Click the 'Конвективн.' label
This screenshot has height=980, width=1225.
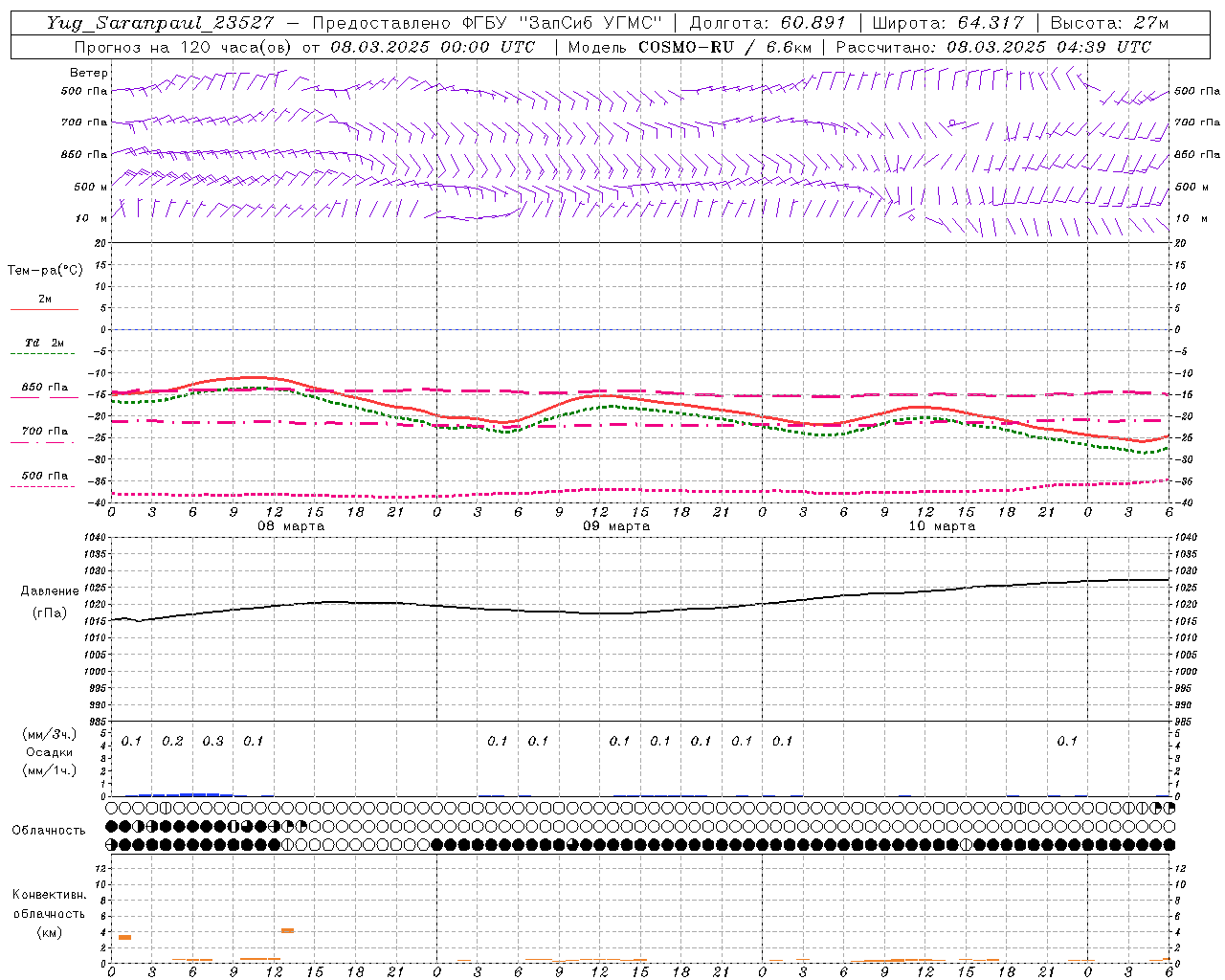pyautogui.click(x=49, y=895)
